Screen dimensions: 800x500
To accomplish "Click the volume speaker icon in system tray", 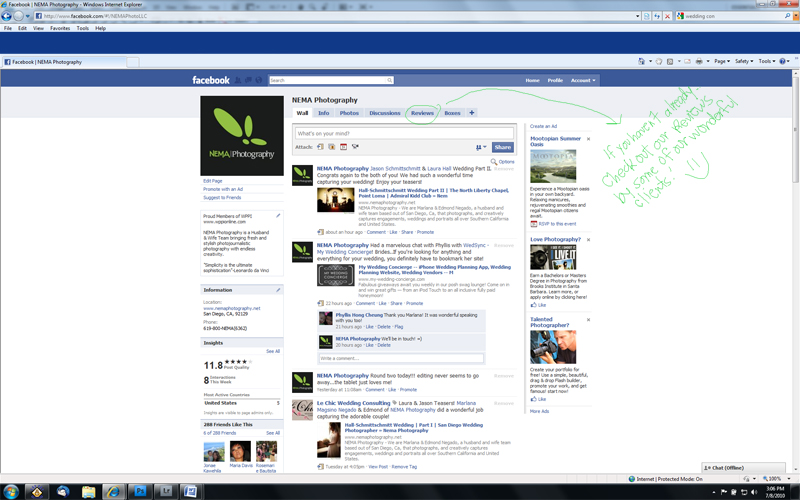I will (x=754, y=492).
